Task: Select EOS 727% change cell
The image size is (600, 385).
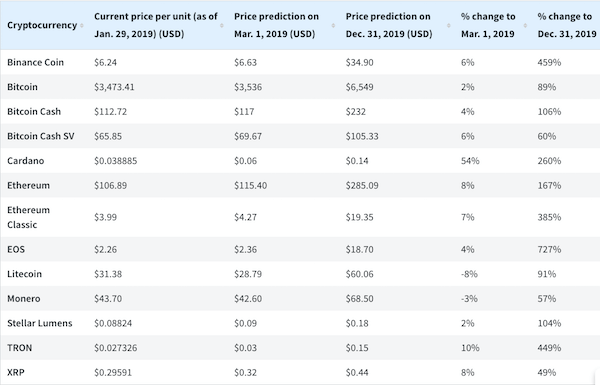Action: pos(549,250)
